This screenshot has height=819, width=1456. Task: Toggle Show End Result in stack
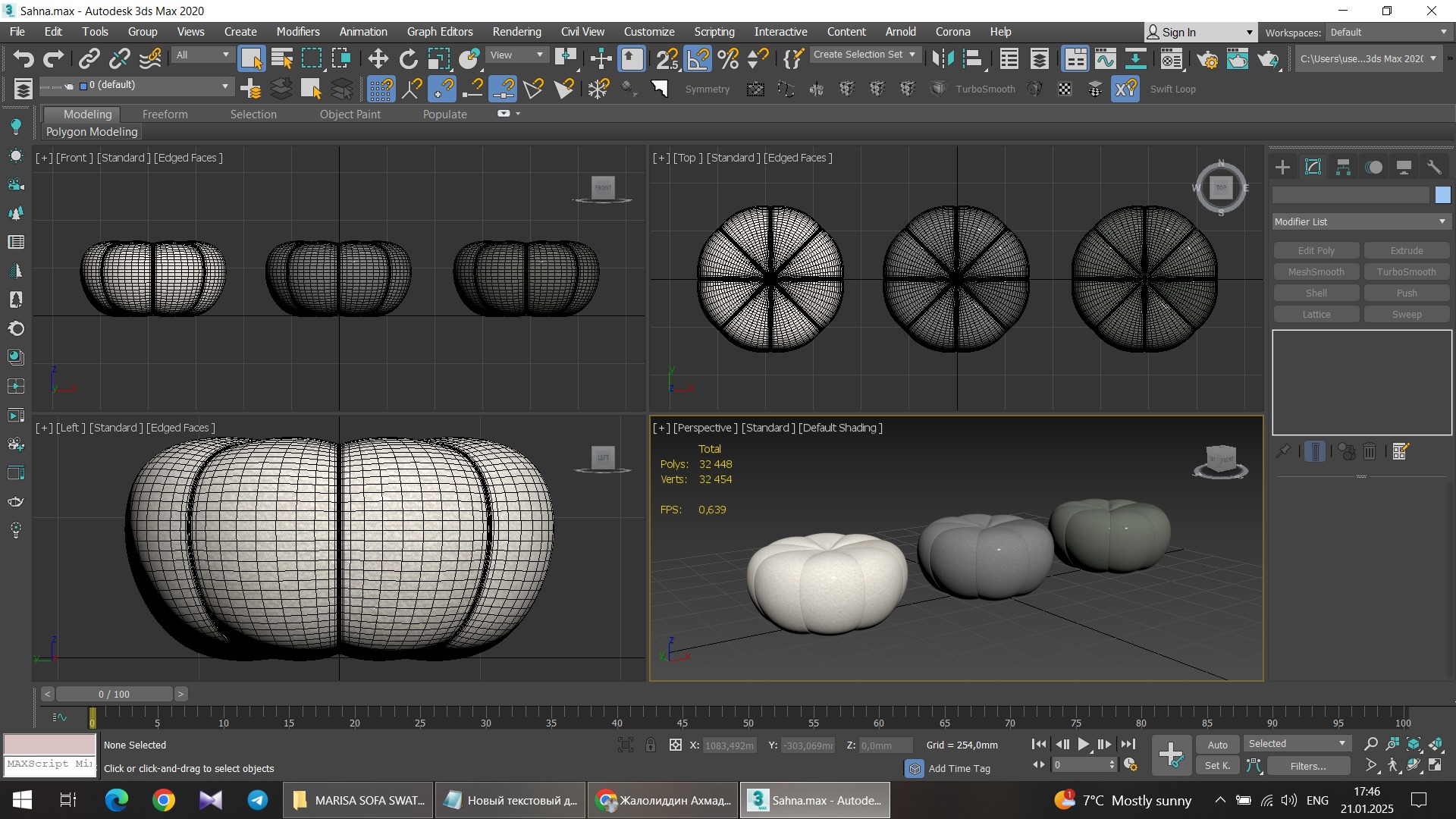[1315, 451]
